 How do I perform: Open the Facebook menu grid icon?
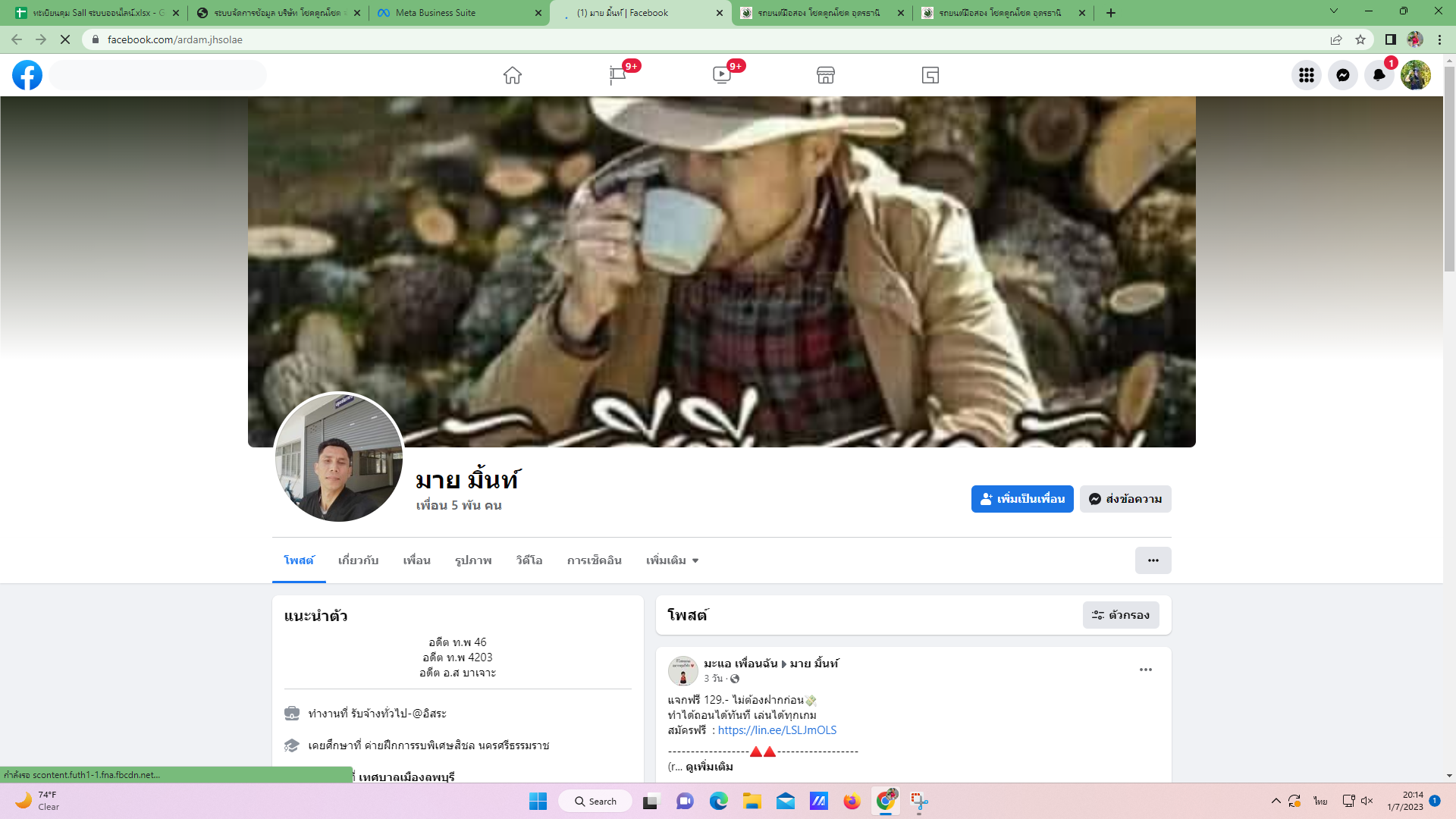1306,75
